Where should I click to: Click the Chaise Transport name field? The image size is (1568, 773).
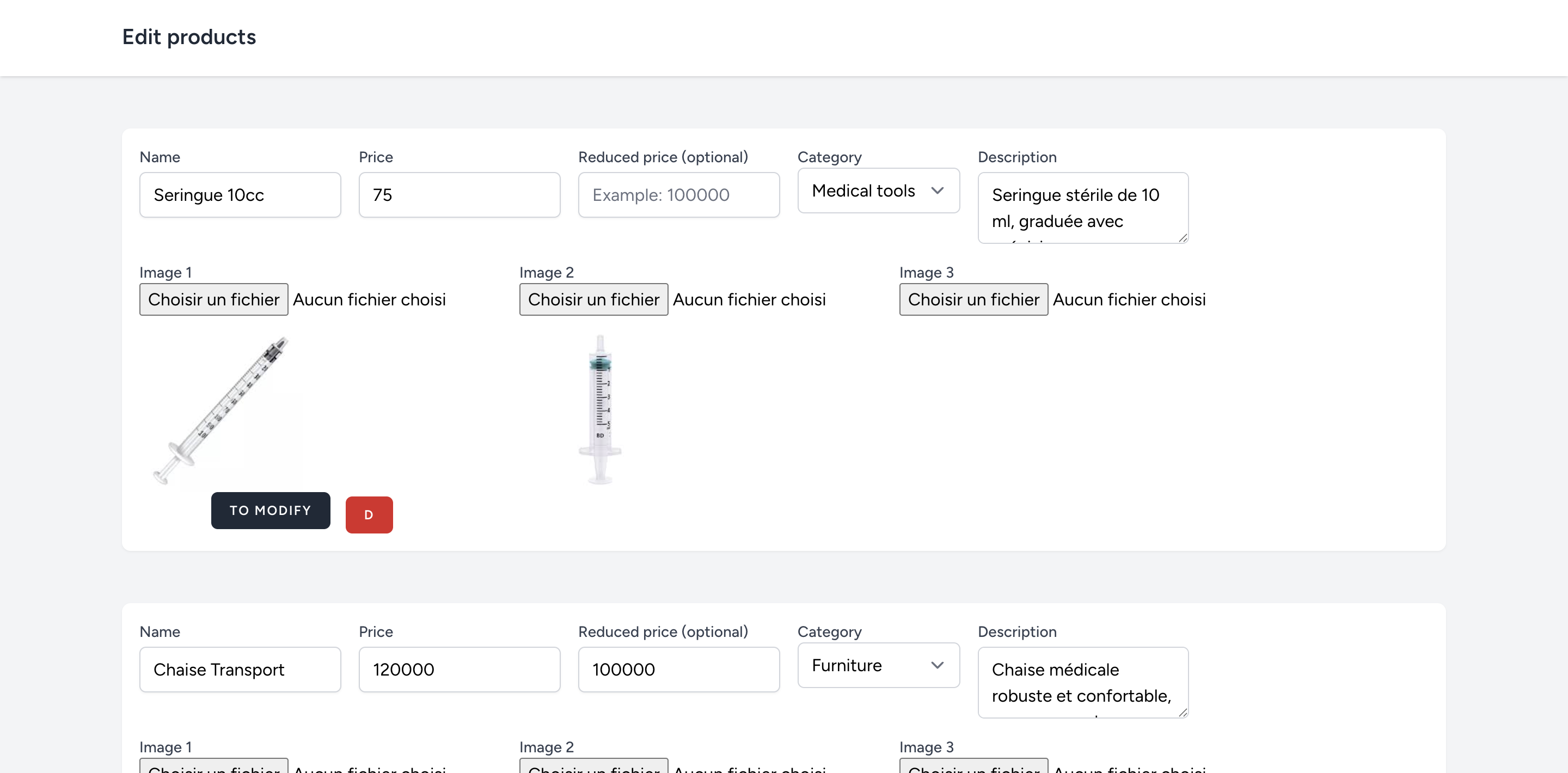240,670
